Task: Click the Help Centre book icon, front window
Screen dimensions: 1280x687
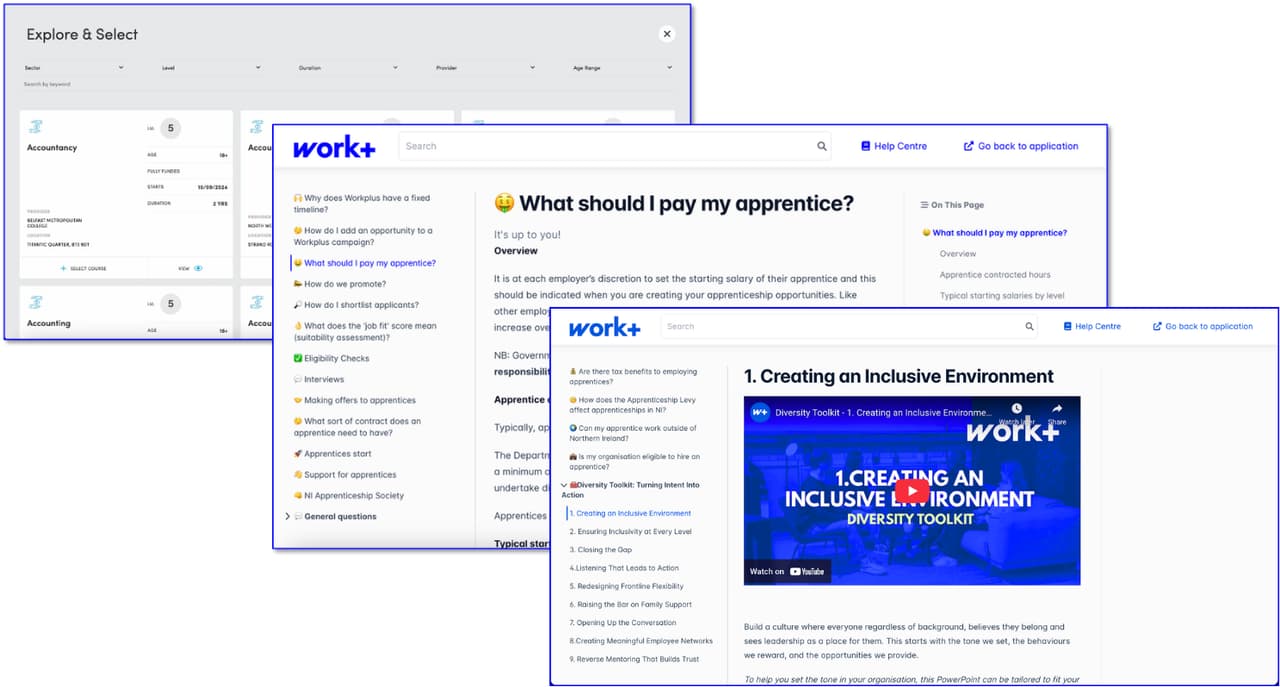Action: [x=1068, y=327]
